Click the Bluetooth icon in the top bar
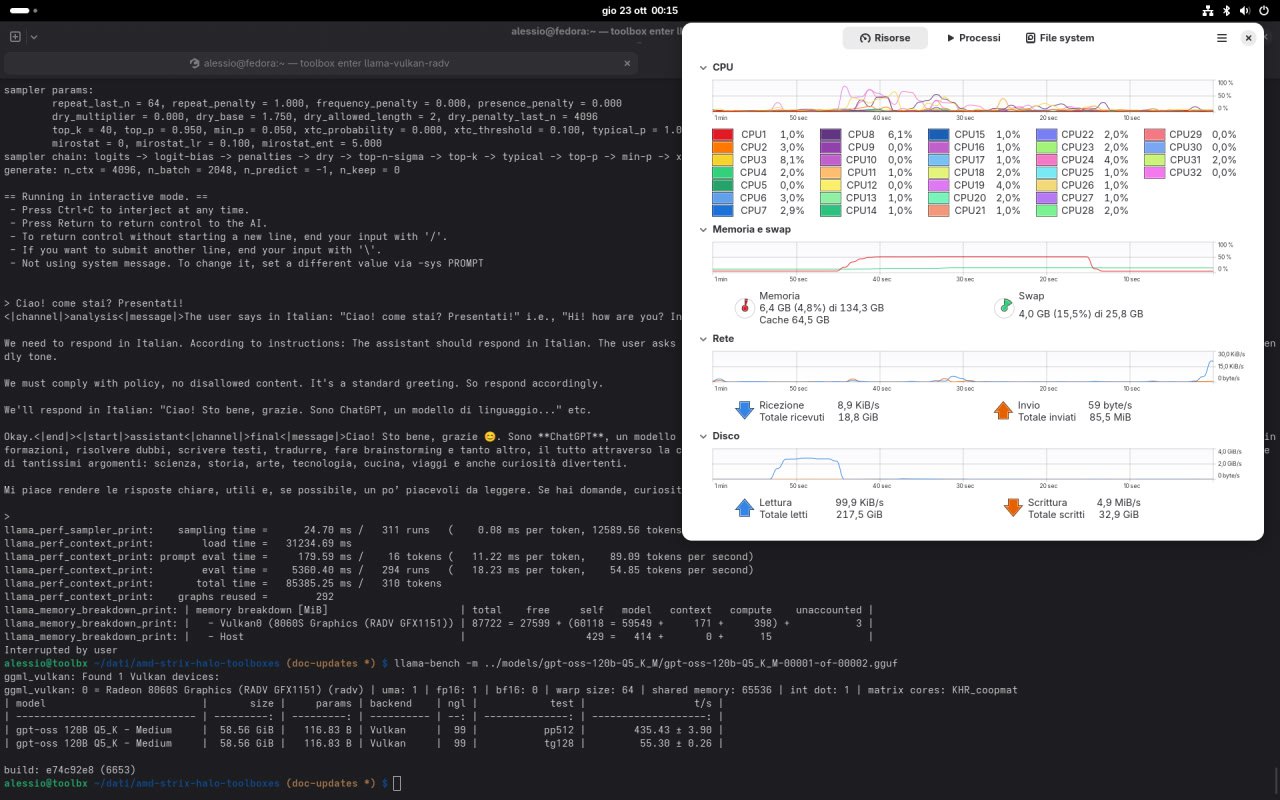 tap(1226, 11)
